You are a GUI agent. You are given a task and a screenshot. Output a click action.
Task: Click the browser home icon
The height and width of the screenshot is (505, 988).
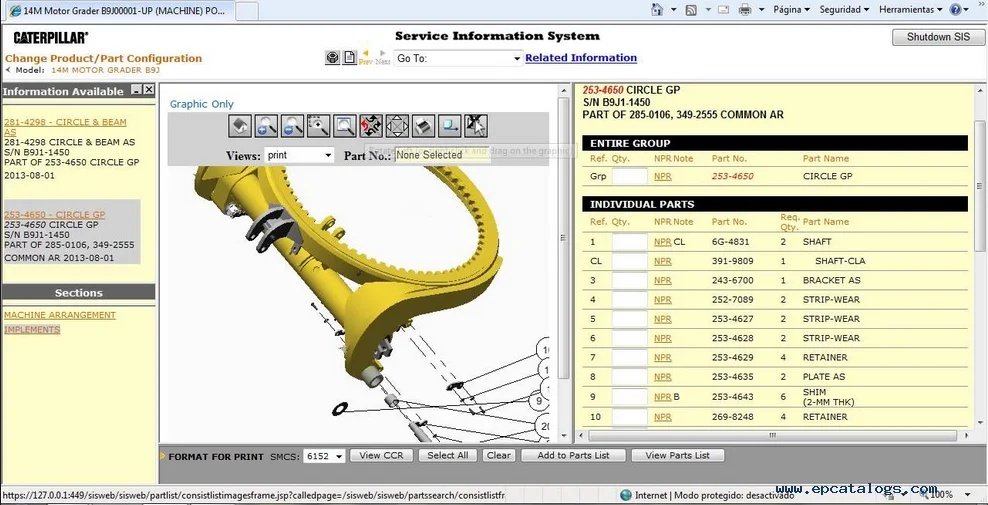click(657, 10)
